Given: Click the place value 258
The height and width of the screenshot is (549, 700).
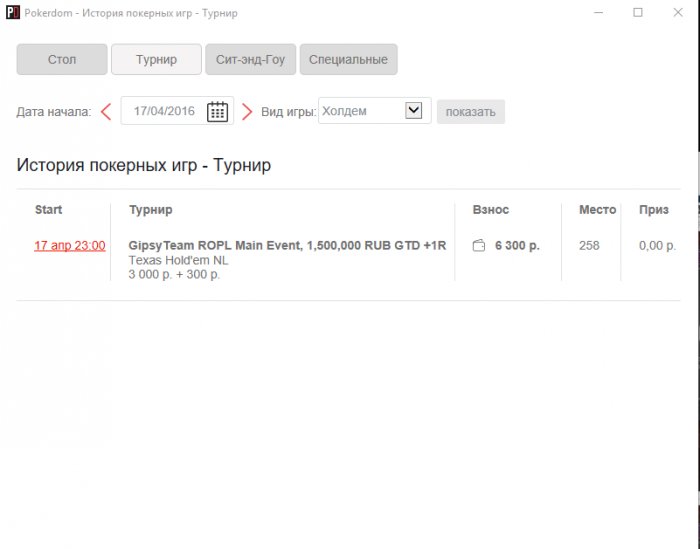Looking at the screenshot, I should (x=589, y=245).
